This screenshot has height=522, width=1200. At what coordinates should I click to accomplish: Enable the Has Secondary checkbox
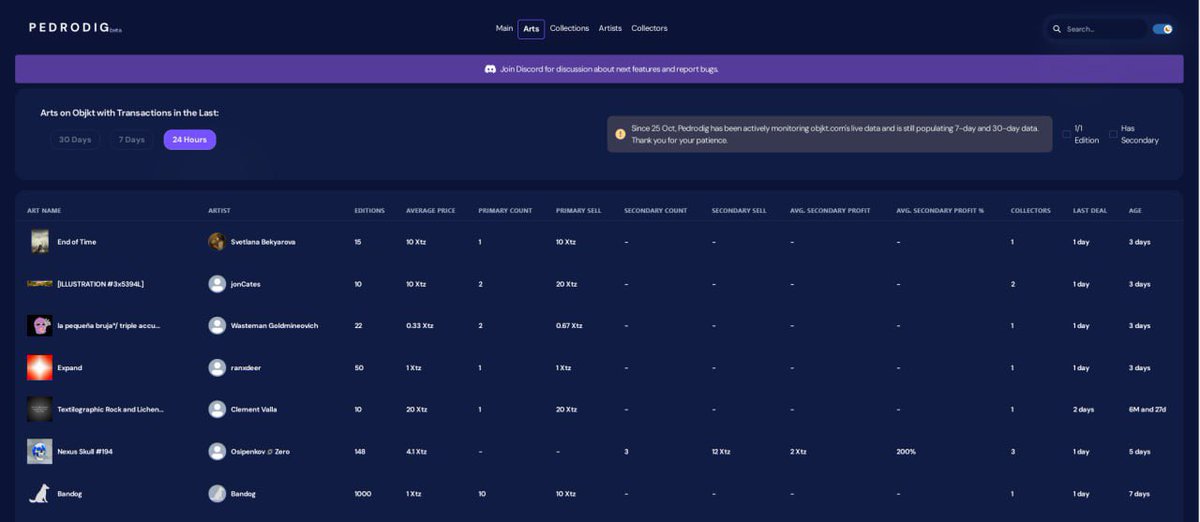tap(1113, 134)
